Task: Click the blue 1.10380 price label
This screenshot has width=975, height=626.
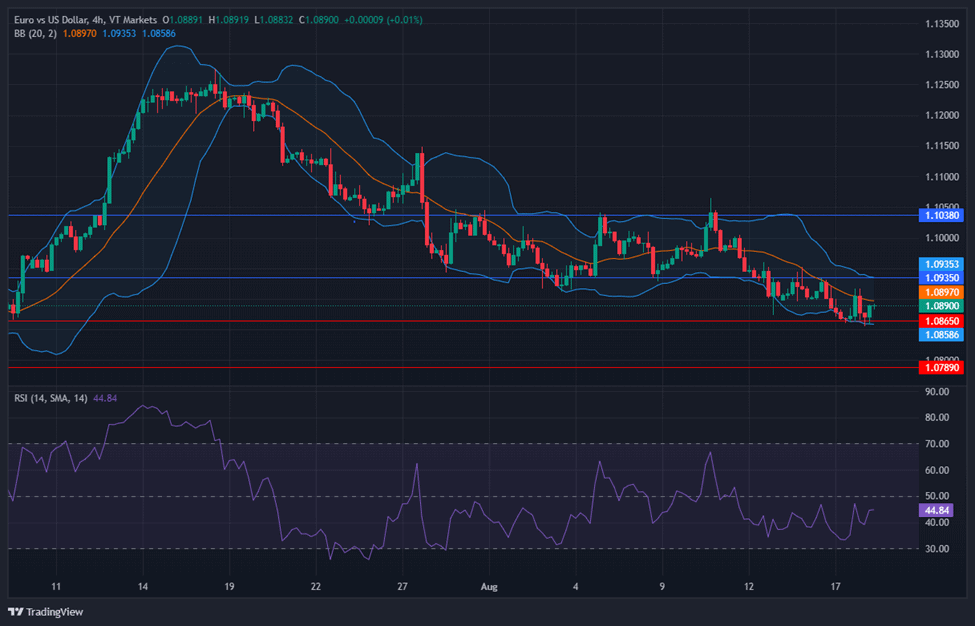Action: point(941,215)
